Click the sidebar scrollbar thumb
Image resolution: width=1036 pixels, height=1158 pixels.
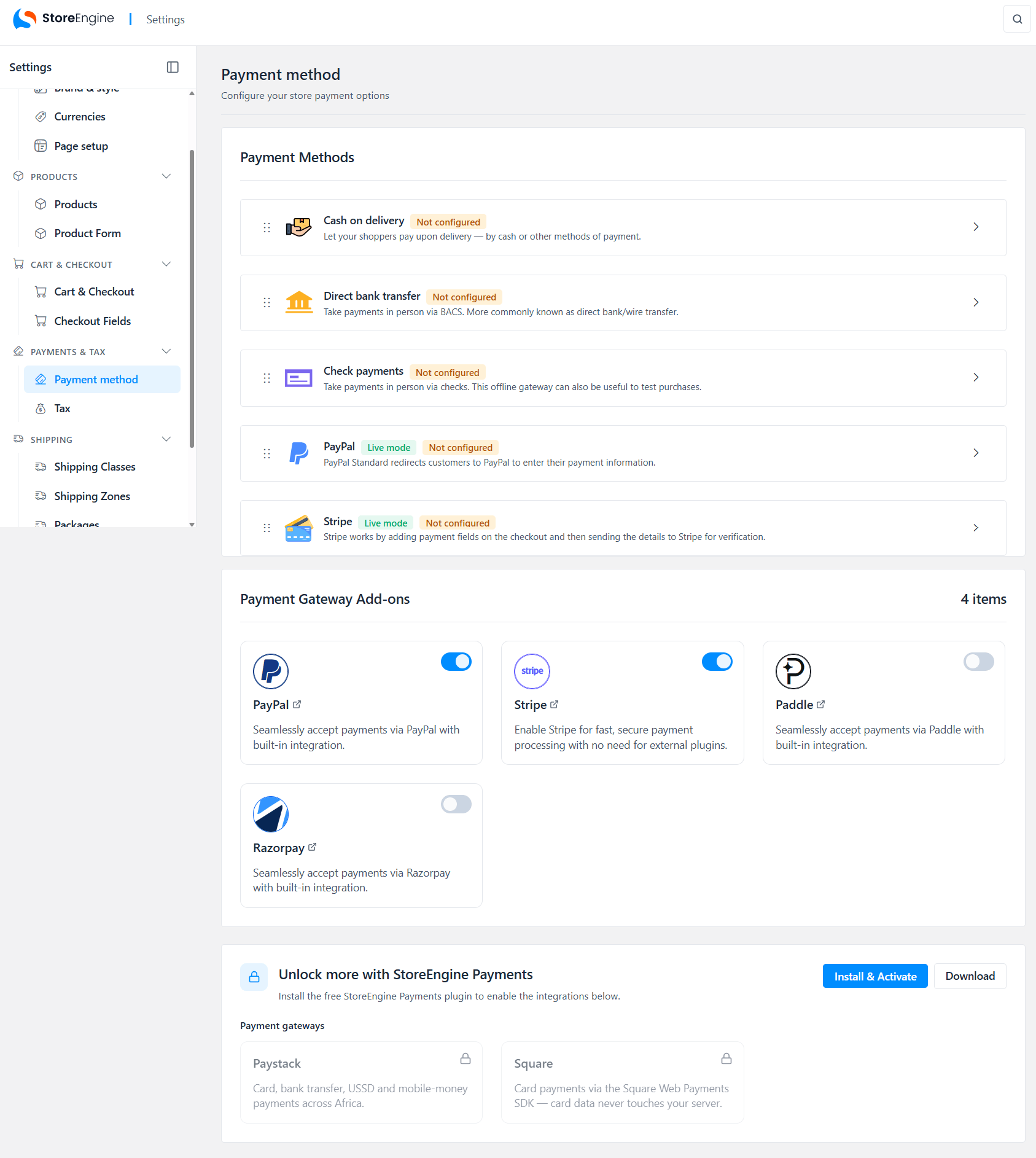(x=192, y=299)
